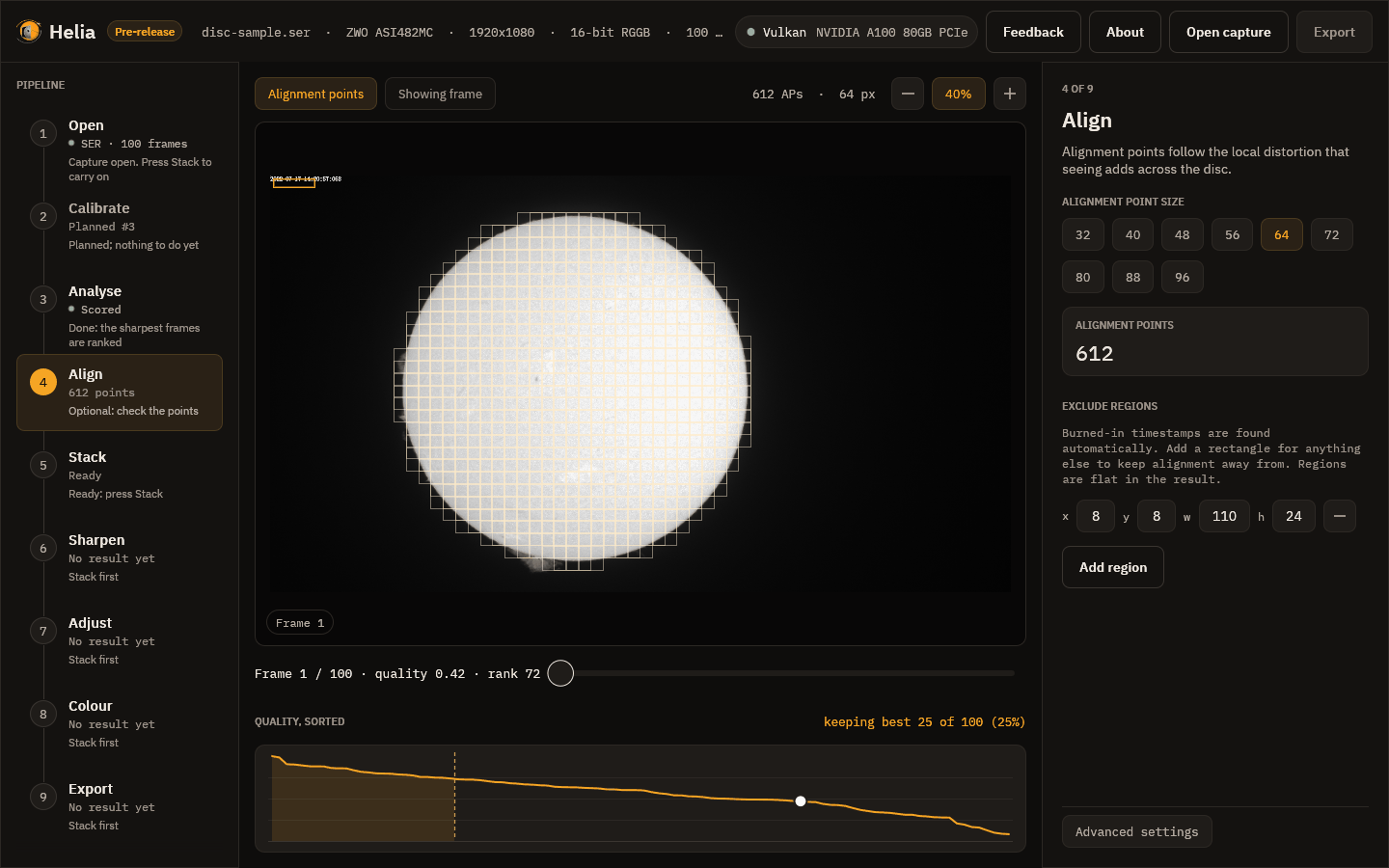Toggle the Showing frame view
This screenshot has height=868, width=1389.
440,94
